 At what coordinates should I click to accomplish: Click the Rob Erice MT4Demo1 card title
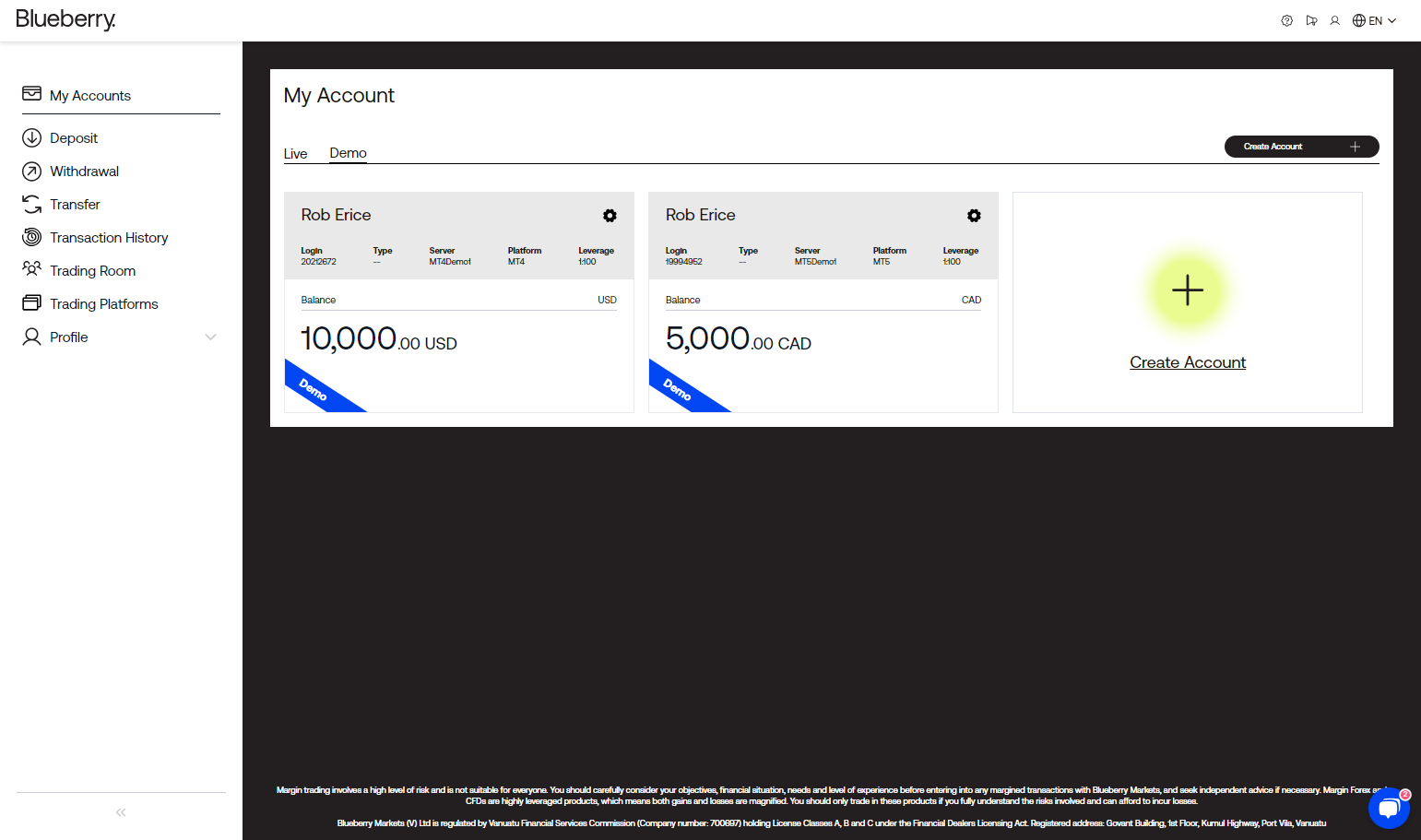pos(336,215)
